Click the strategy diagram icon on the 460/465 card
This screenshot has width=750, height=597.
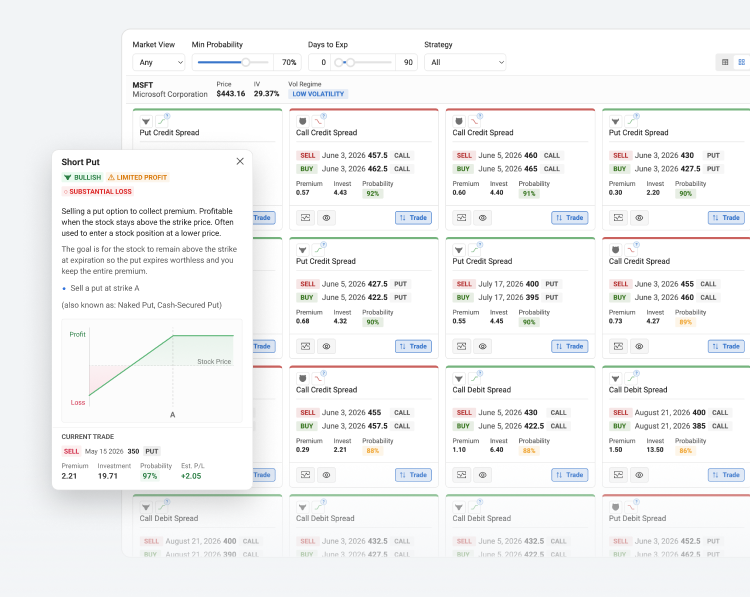(474, 122)
